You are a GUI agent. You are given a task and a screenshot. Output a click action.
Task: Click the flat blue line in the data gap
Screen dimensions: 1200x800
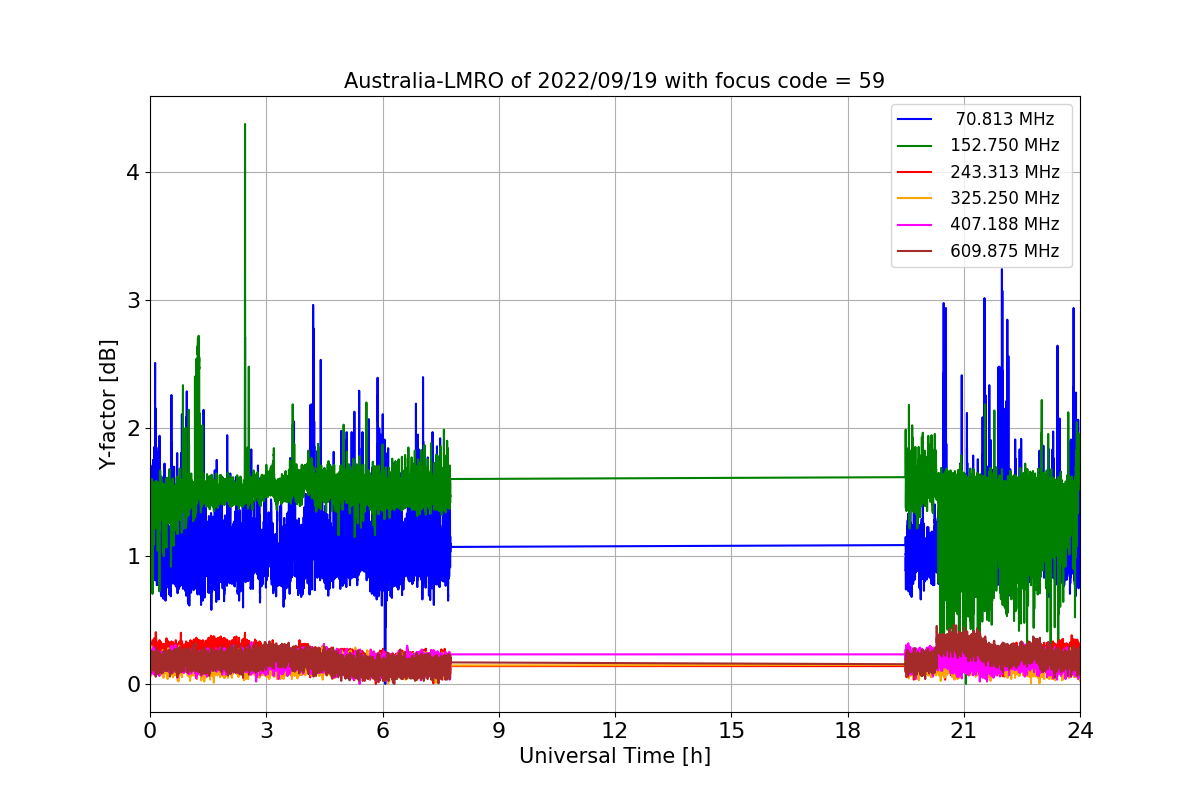coord(678,546)
